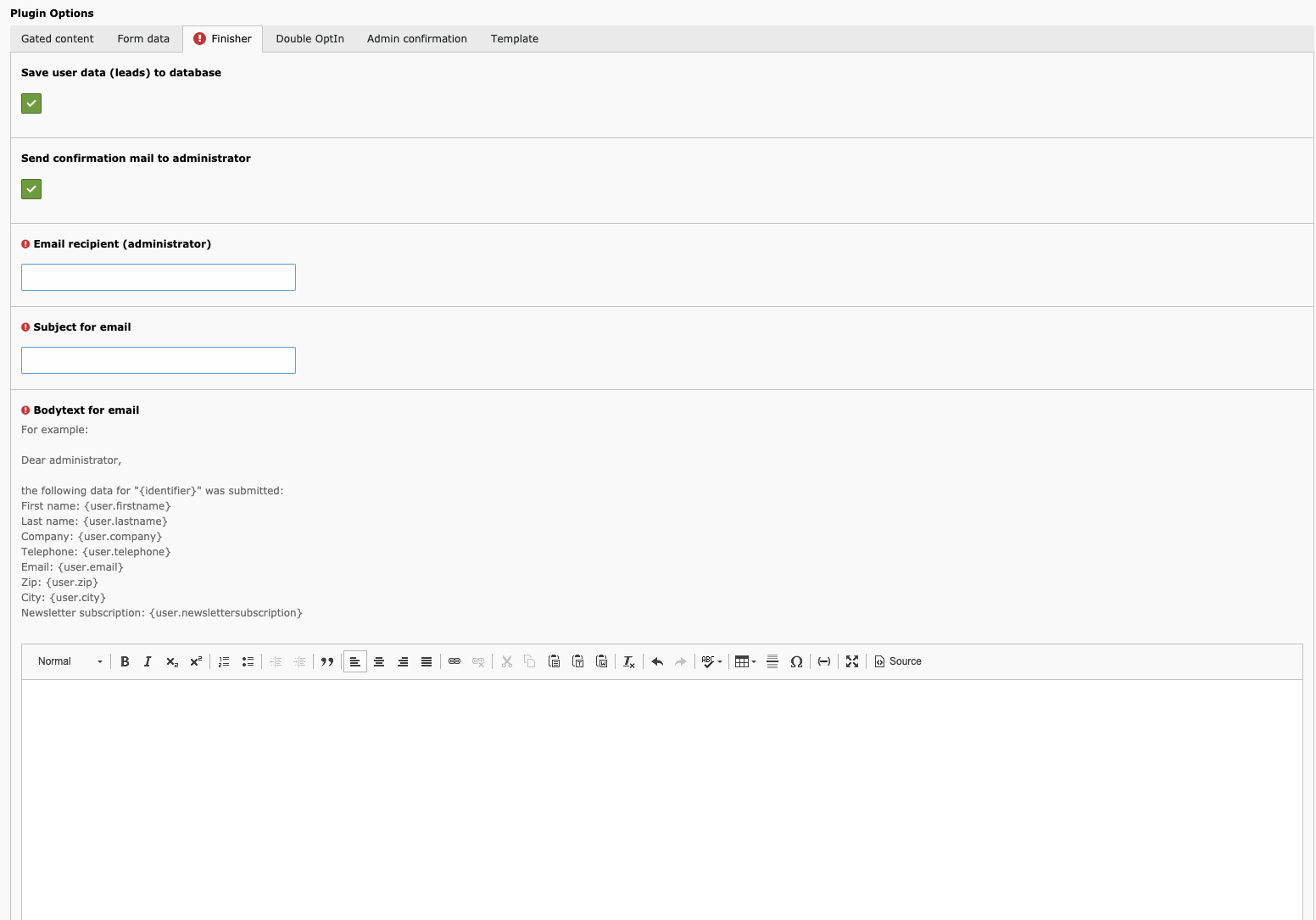Screen dimensions: 1316x920
Task: Select the Finisher tab
Action: 223,39
